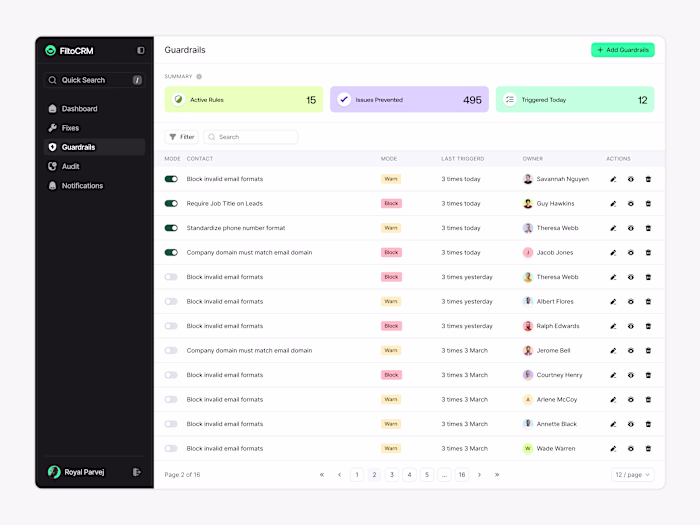700x525 pixels.
Task: Click the Warn badge in Savannah Nguyen's row
Action: click(x=391, y=179)
